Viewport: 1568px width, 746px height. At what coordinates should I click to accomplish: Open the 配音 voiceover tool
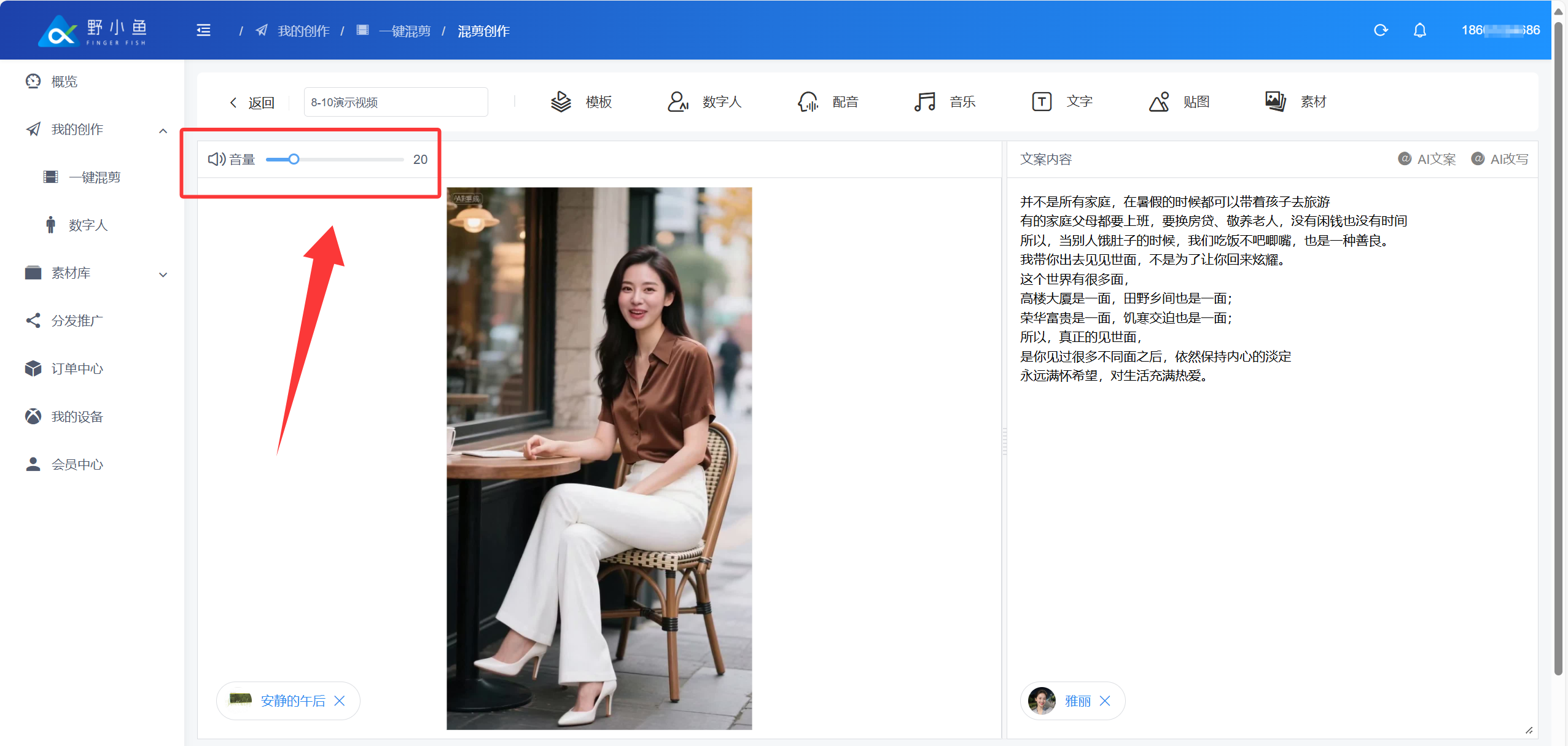[827, 102]
